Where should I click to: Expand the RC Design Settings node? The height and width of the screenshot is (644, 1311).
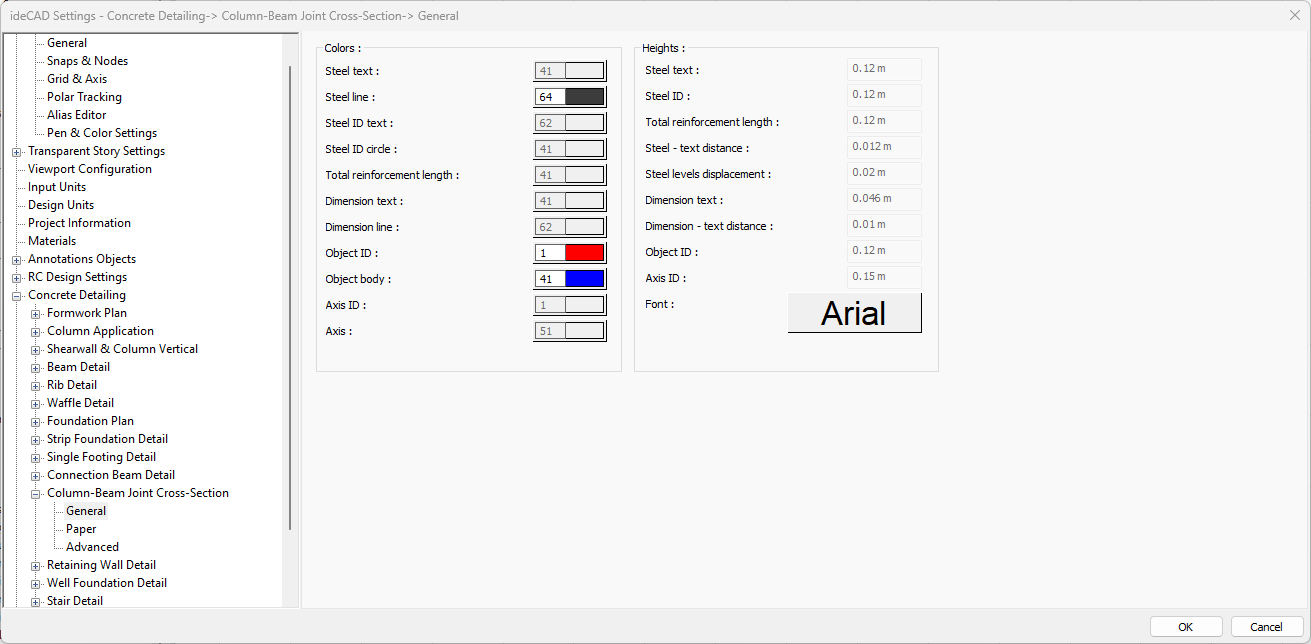click(17, 278)
